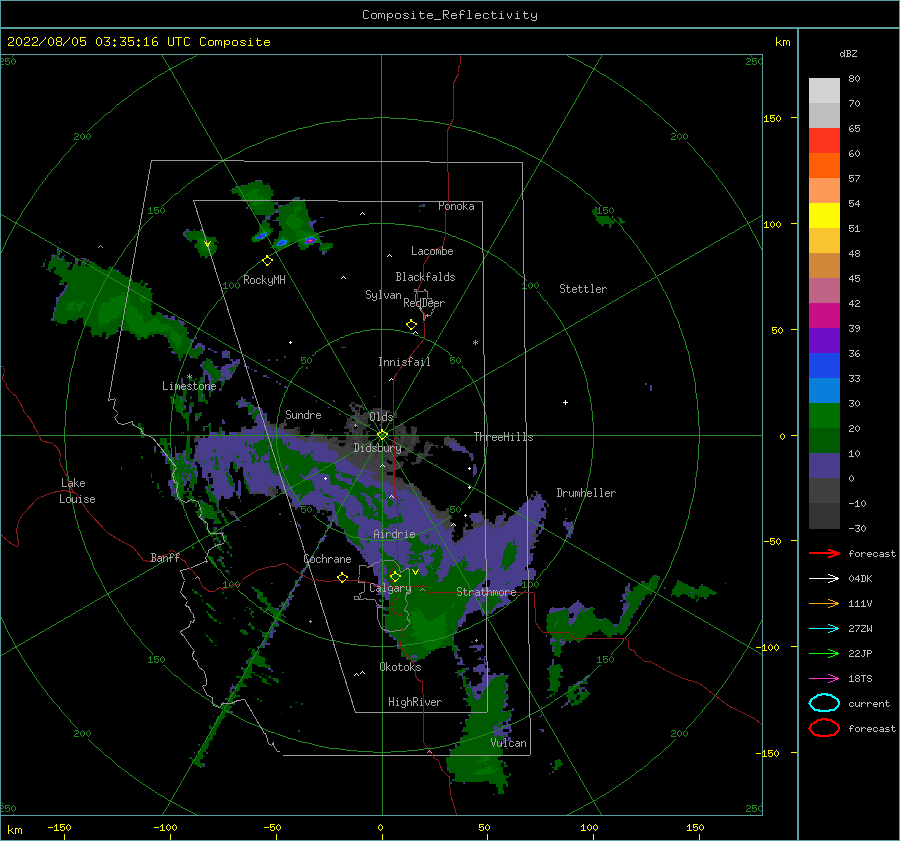
Task: Click the yellow V marker northeast of Calgary
Action: pyautogui.click(x=415, y=572)
